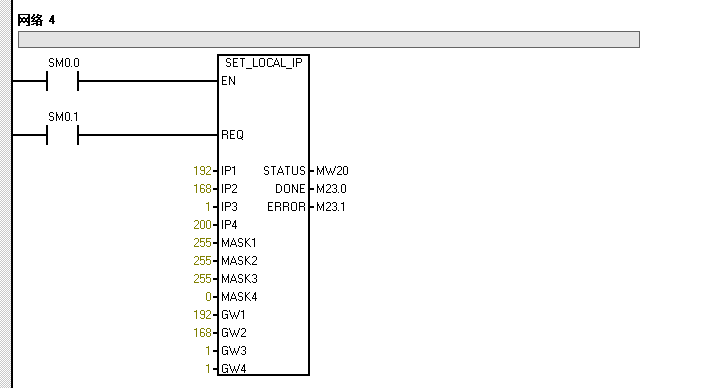Screen dimensions: 712x388
Task: Select the SM0.1 normally open contact
Action: tap(63, 135)
